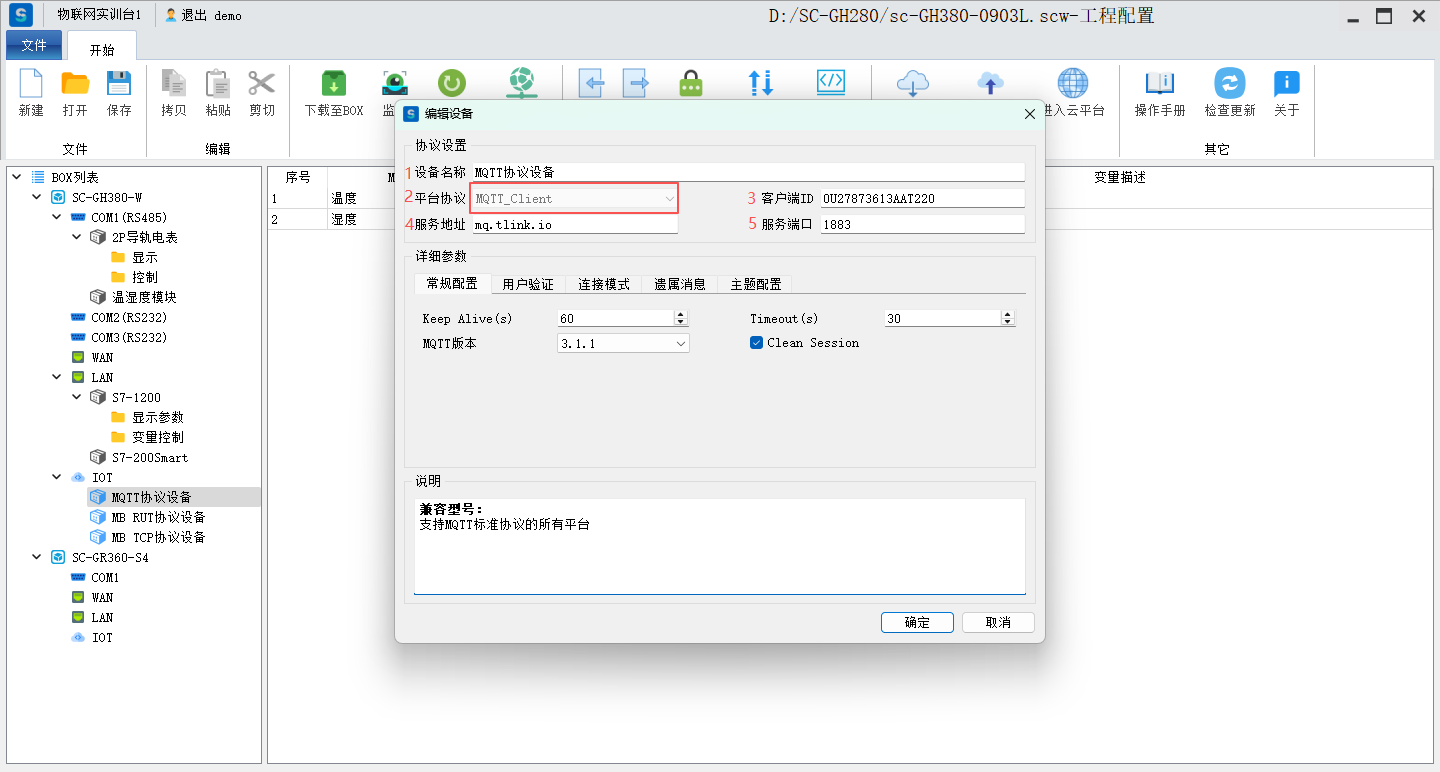Click the 剪切 (Cut) scissors icon
The height and width of the screenshot is (772, 1440).
coord(262,84)
